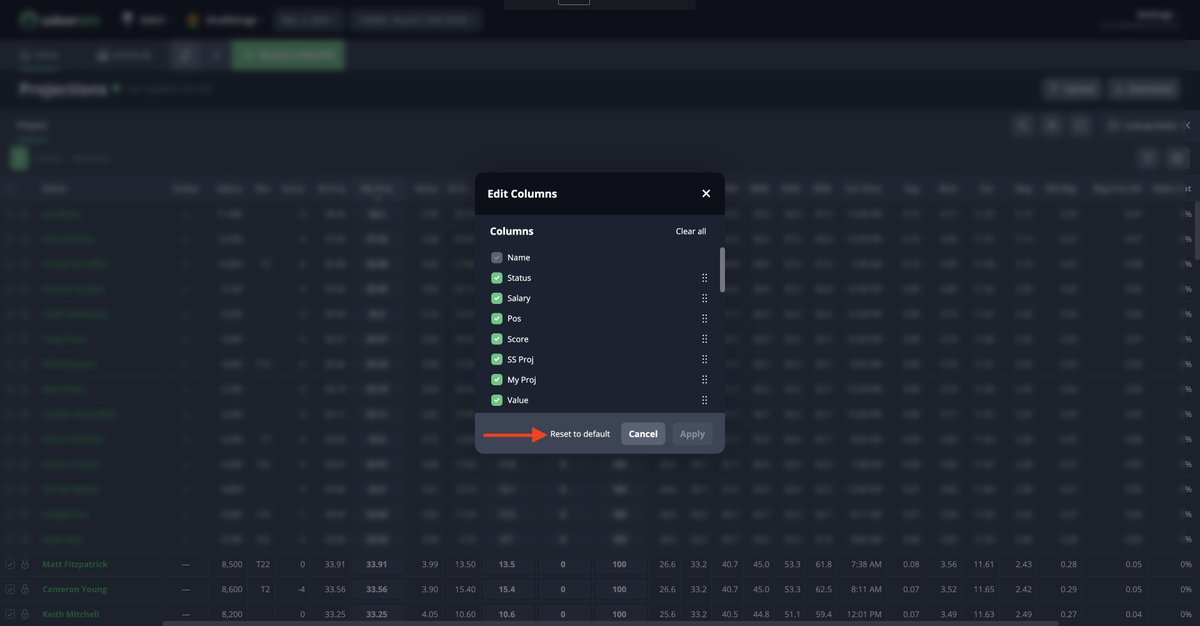Click lock icon on Cameron Young row
1200x626 pixels.
click(25, 589)
